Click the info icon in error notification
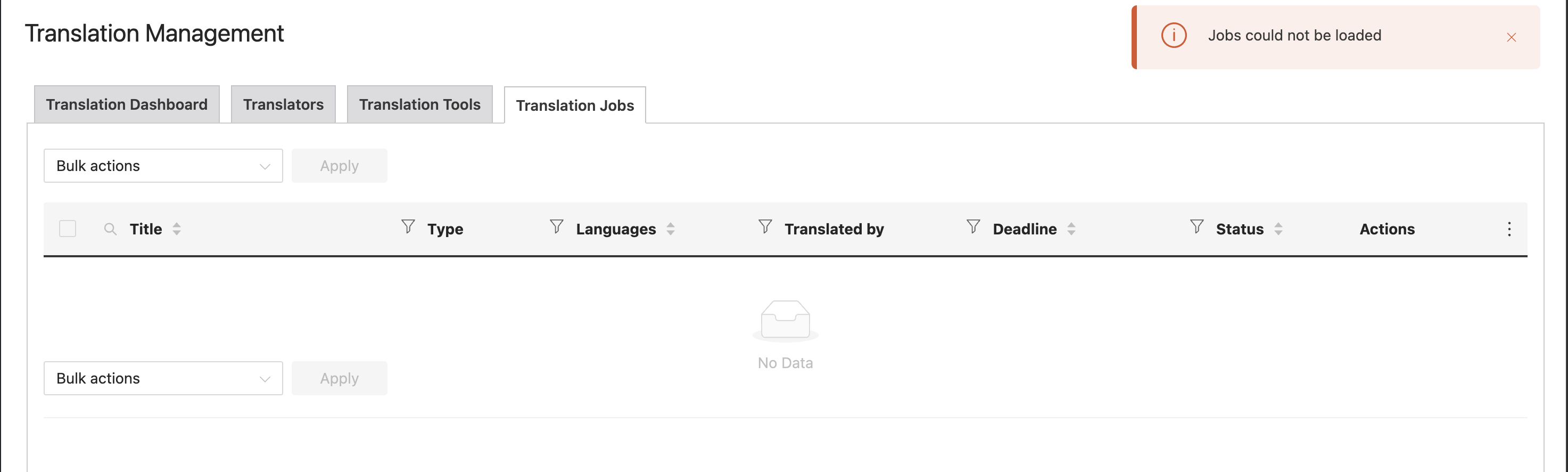Viewport: 1568px width, 472px height. [x=1174, y=35]
